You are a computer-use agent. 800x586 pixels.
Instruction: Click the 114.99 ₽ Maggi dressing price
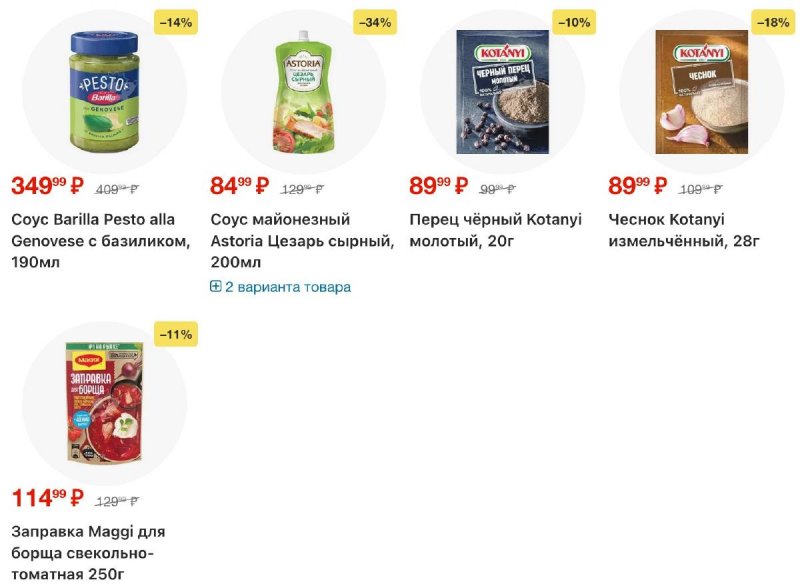coord(47,498)
